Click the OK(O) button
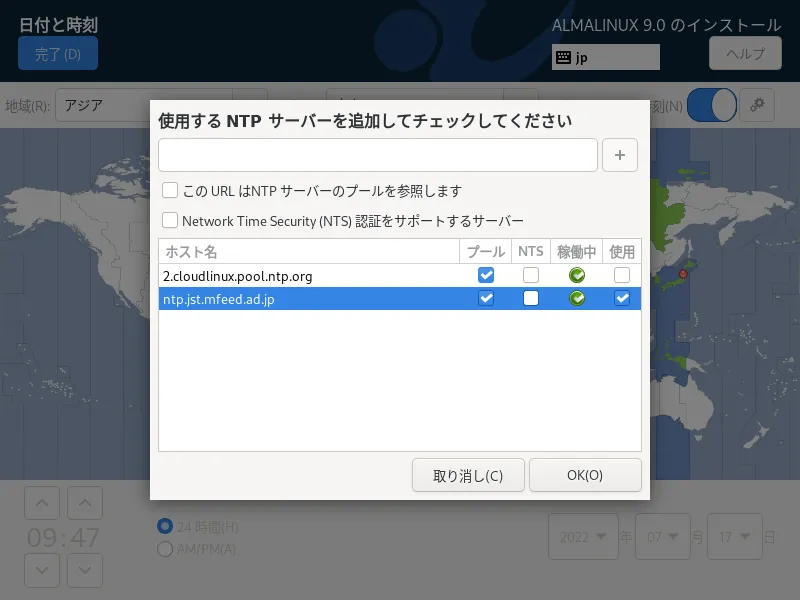Screen dimensions: 800x600 [585, 476]
